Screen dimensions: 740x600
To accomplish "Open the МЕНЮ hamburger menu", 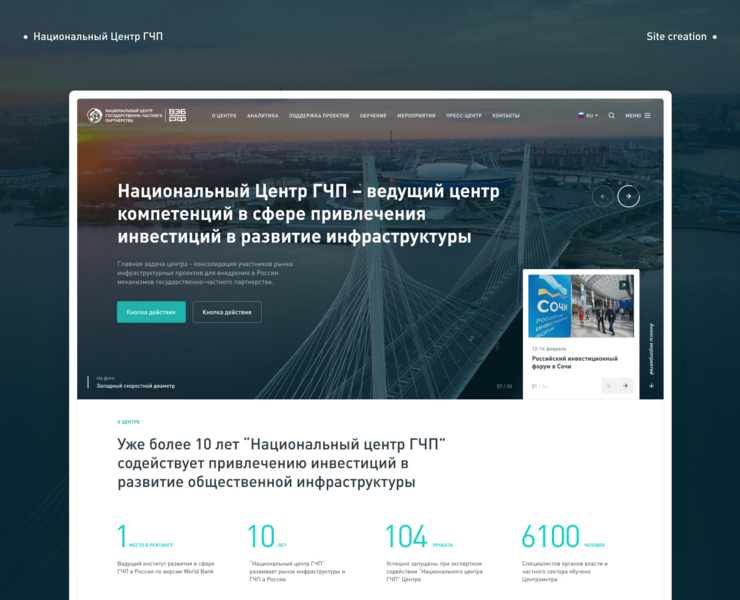I will pos(638,116).
